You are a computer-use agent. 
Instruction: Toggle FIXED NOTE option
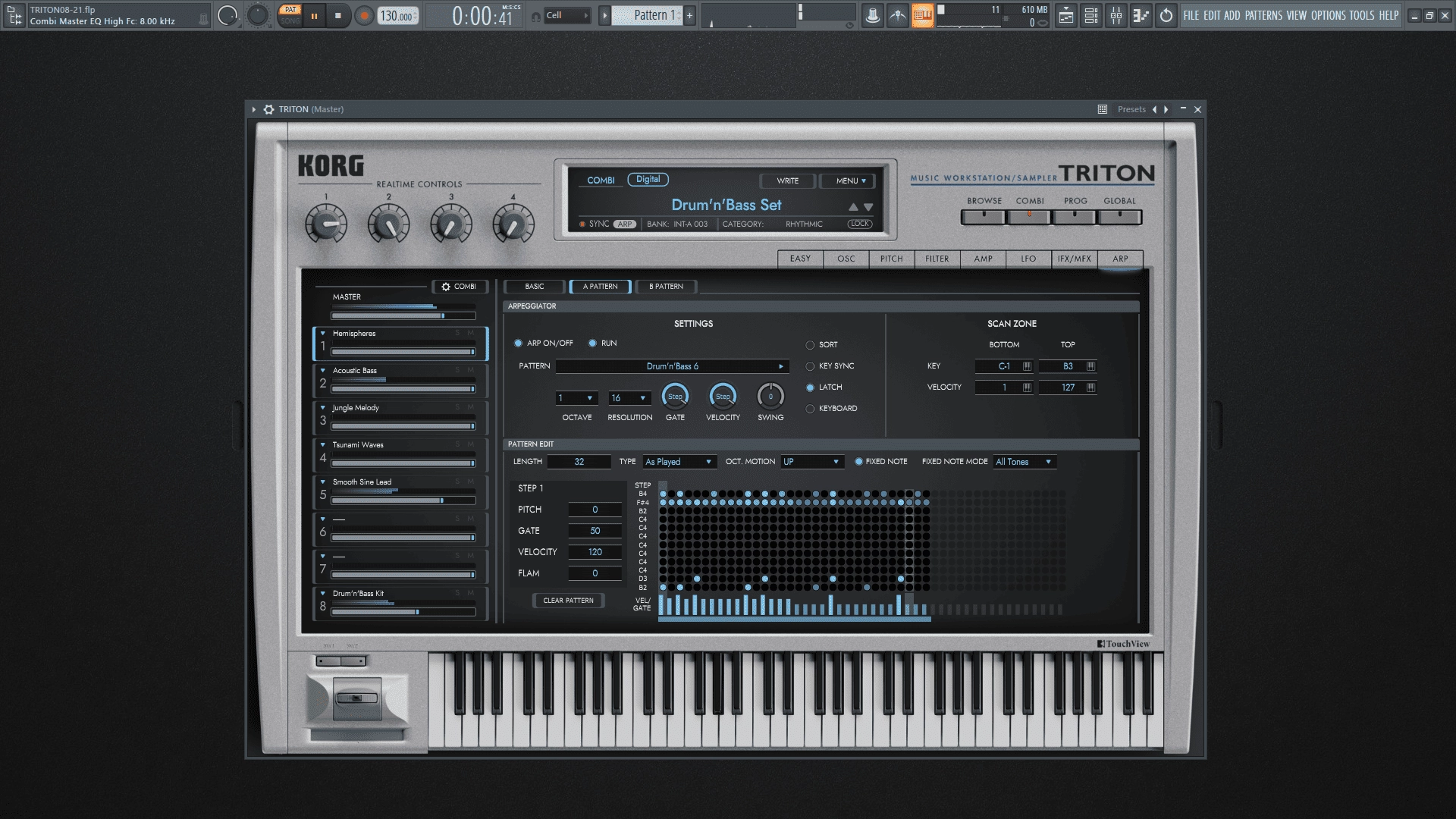tap(858, 462)
